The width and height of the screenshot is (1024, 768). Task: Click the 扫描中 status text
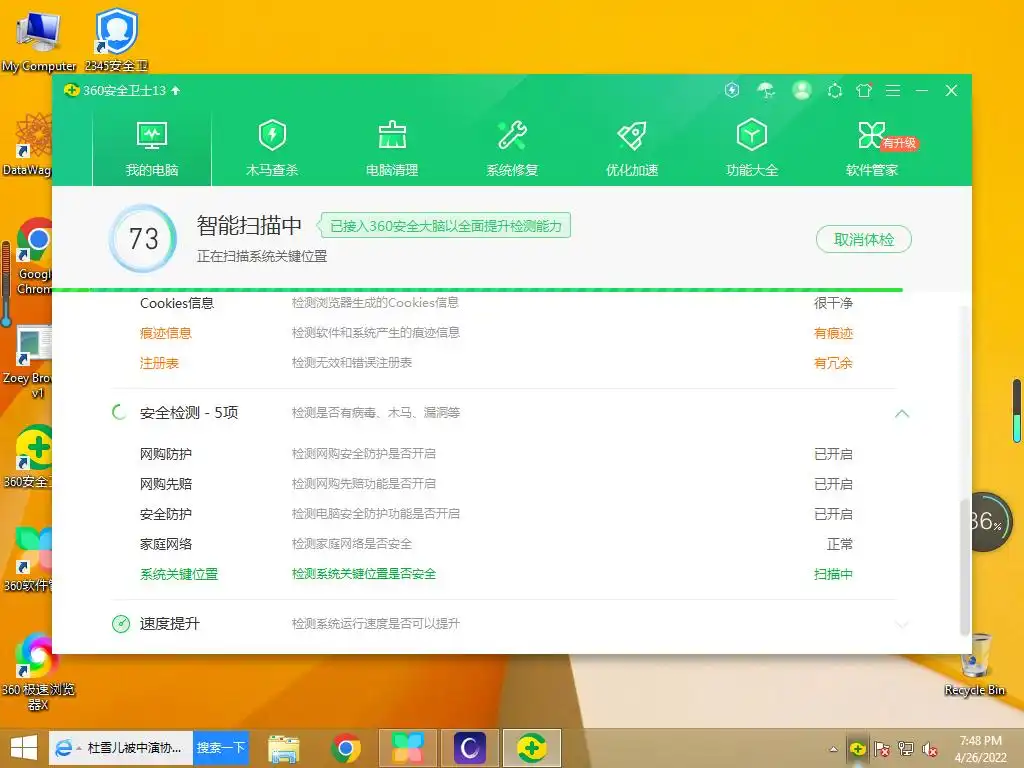coord(833,575)
